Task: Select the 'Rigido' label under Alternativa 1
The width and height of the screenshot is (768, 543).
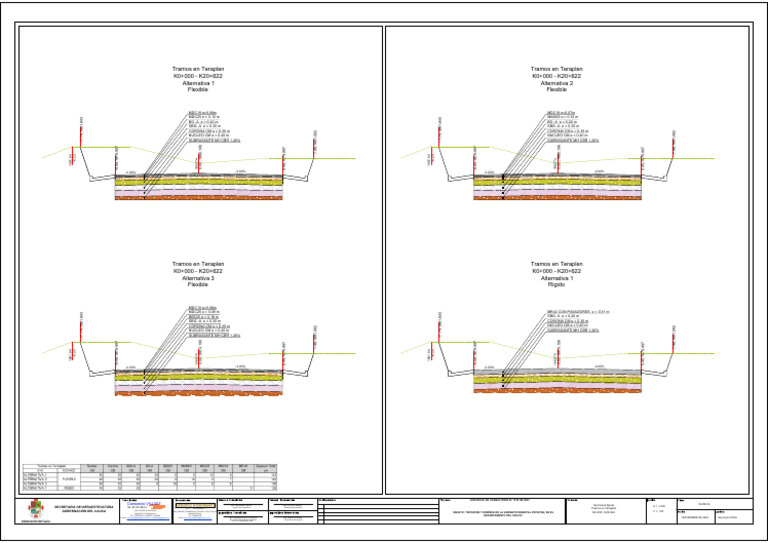Action: (556, 284)
